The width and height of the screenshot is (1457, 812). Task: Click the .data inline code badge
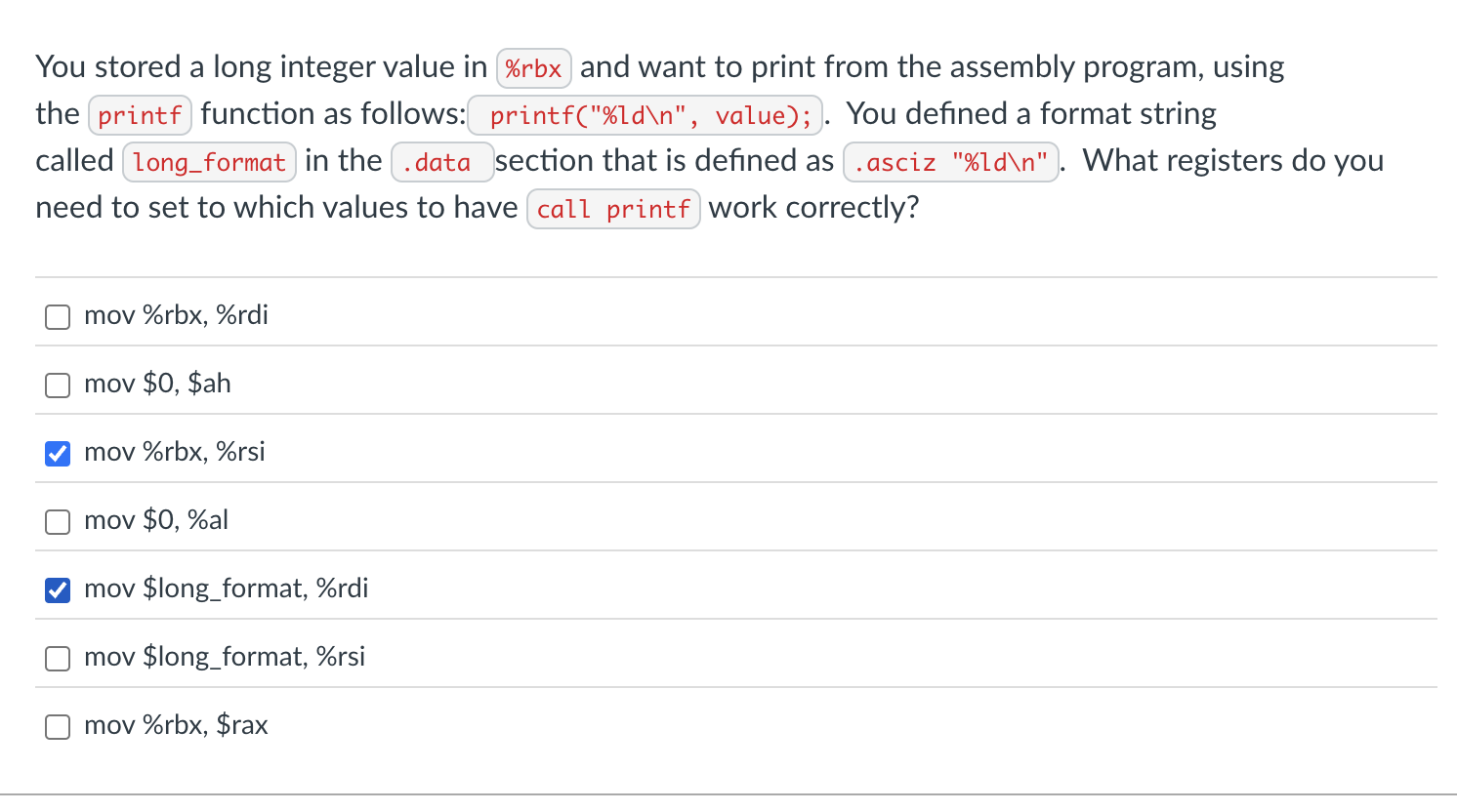pos(441,162)
